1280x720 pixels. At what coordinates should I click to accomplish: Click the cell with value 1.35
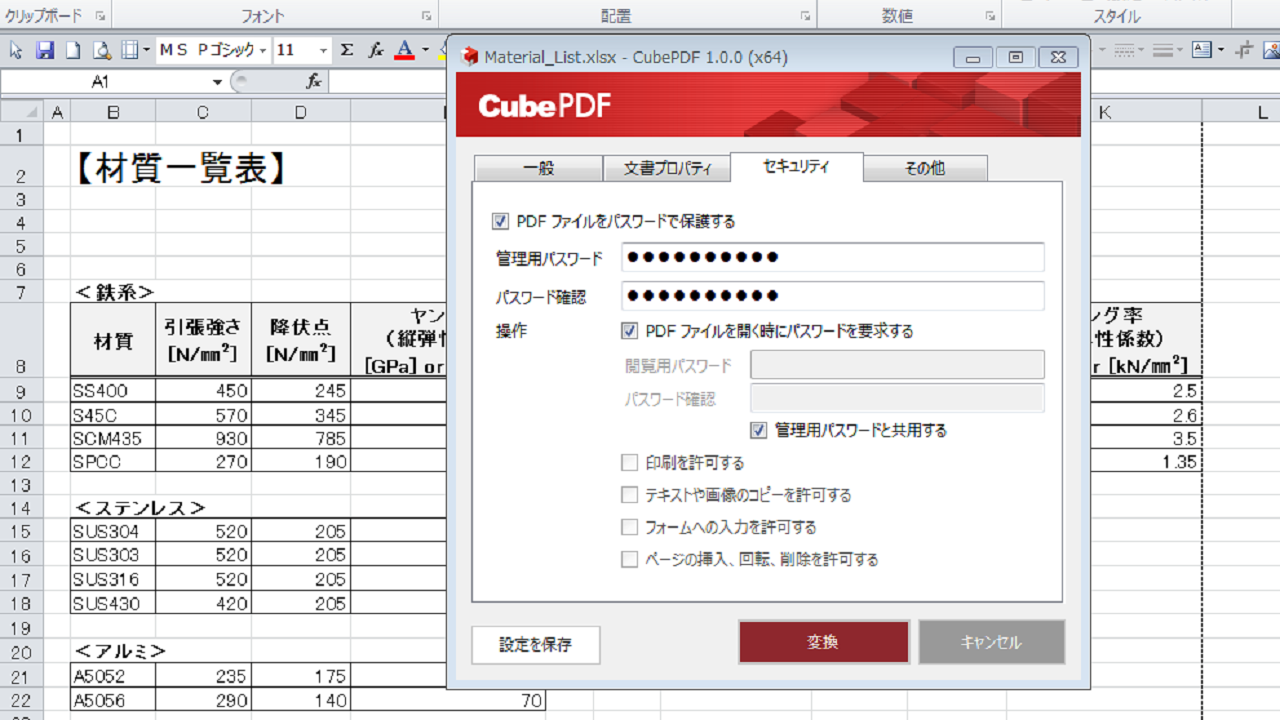[x=1146, y=462]
